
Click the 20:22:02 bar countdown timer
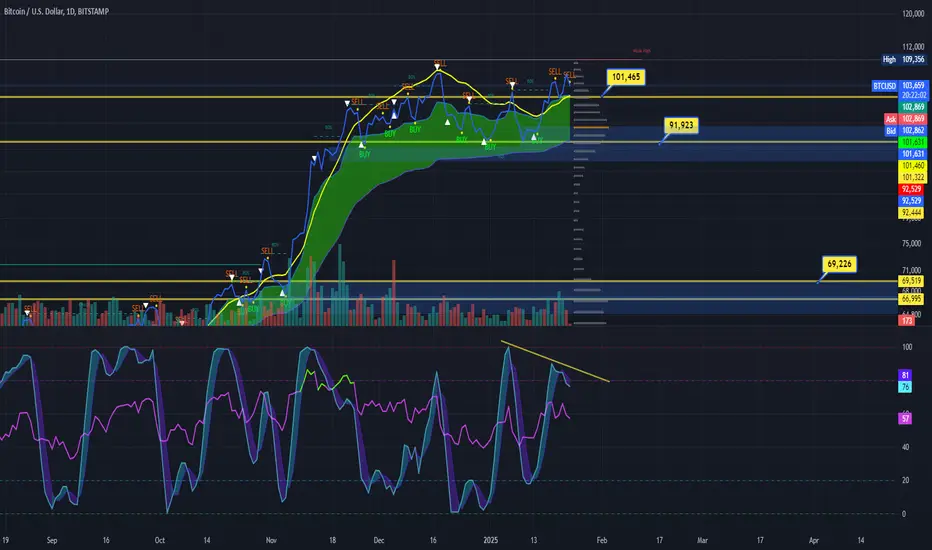pyautogui.click(x=913, y=95)
